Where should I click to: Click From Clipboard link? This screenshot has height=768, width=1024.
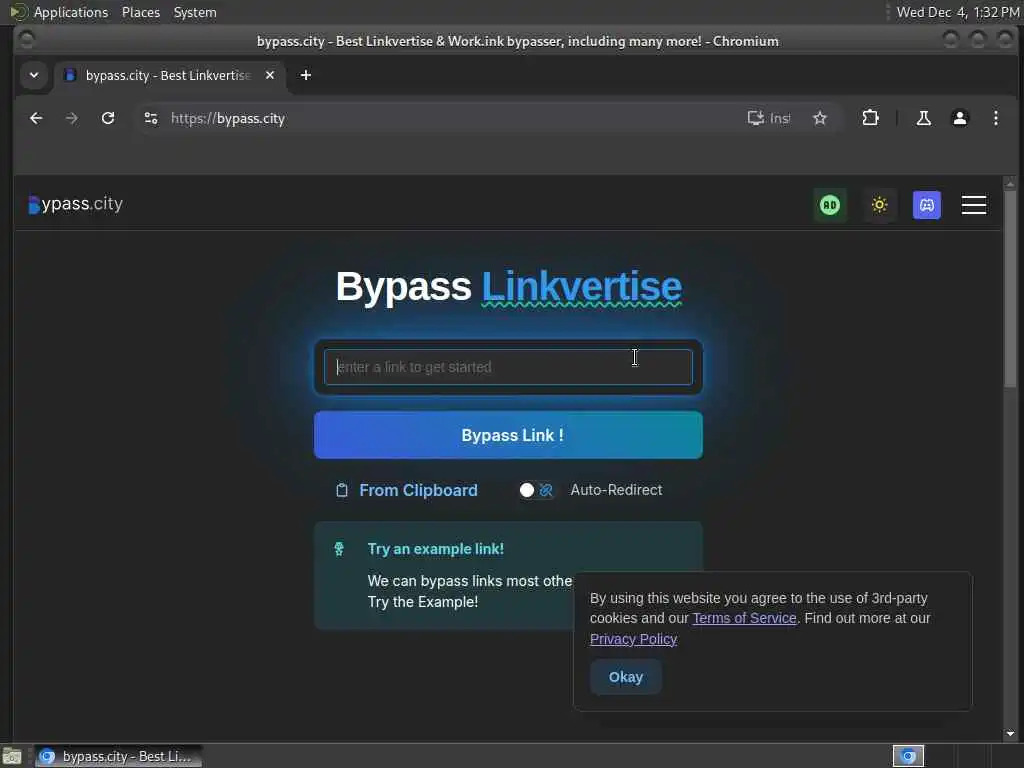tap(418, 490)
